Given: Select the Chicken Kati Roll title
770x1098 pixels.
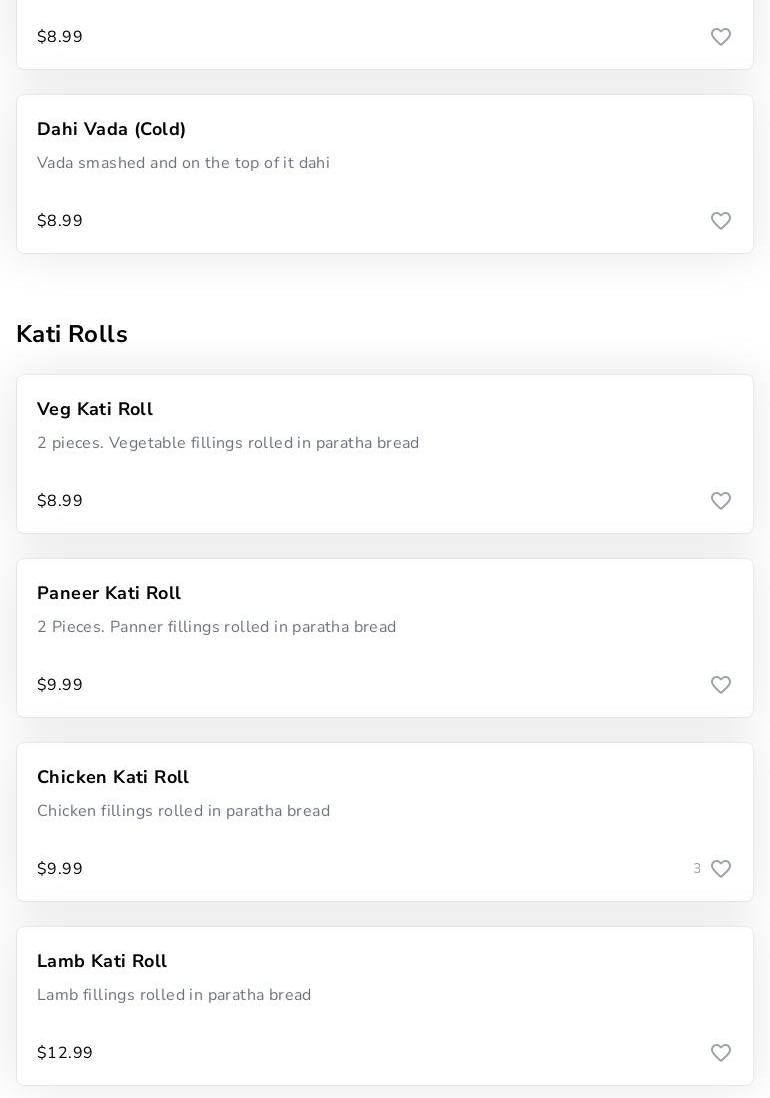Looking at the screenshot, I should 113,777.
